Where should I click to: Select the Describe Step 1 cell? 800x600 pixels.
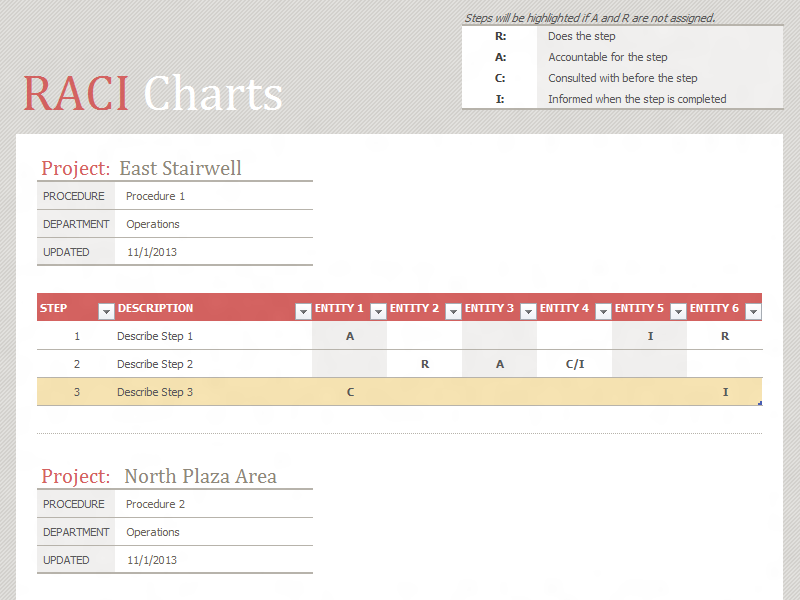(x=214, y=336)
